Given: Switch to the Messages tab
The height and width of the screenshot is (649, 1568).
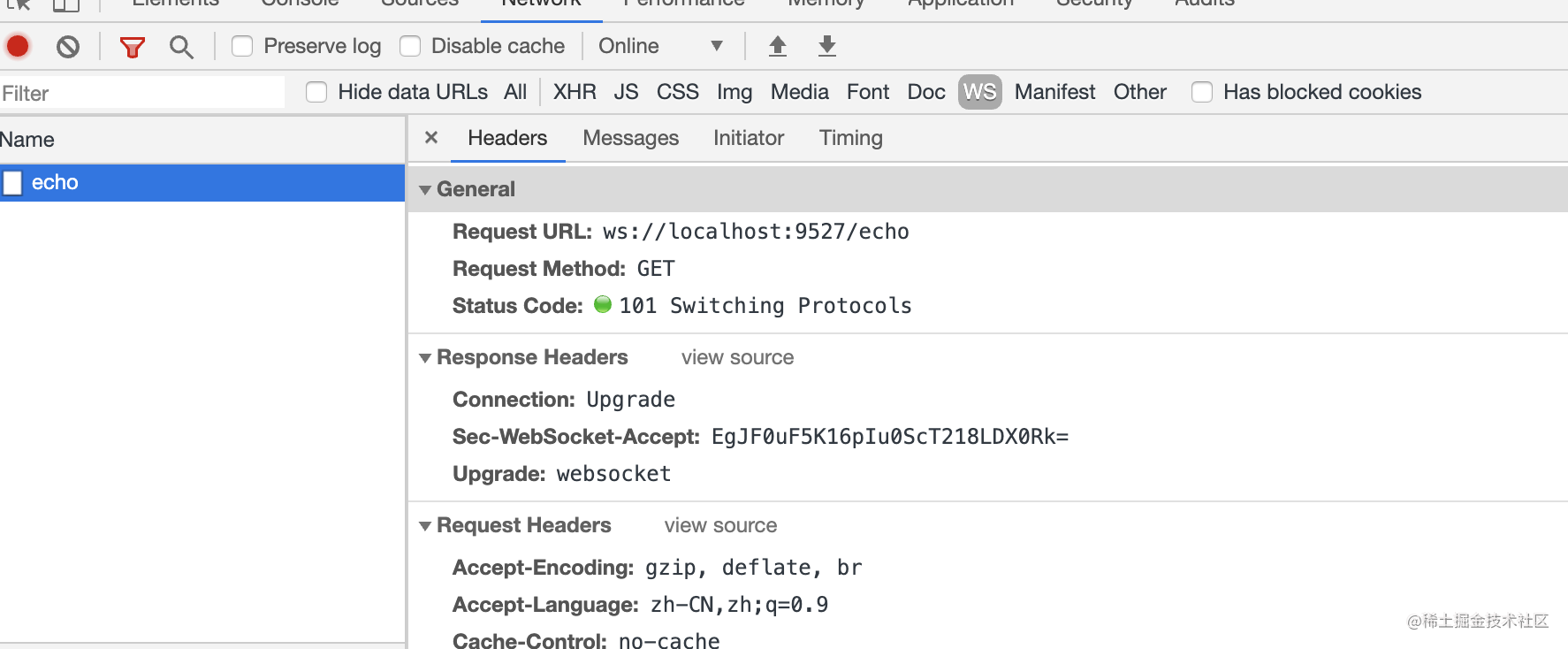Looking at the screenshot, I should point(630,138).
